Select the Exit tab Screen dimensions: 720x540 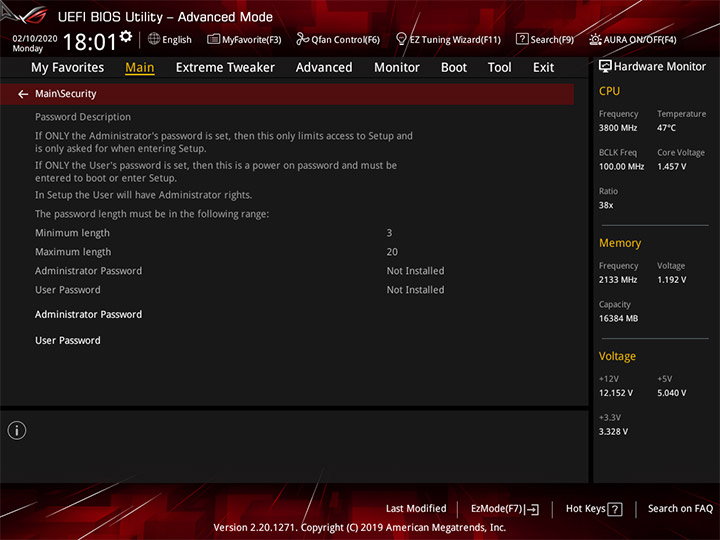pos(543,68)
